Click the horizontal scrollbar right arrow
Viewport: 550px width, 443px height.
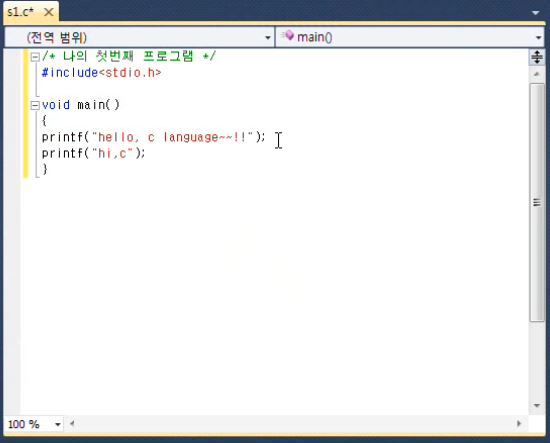tap(519, 423)
